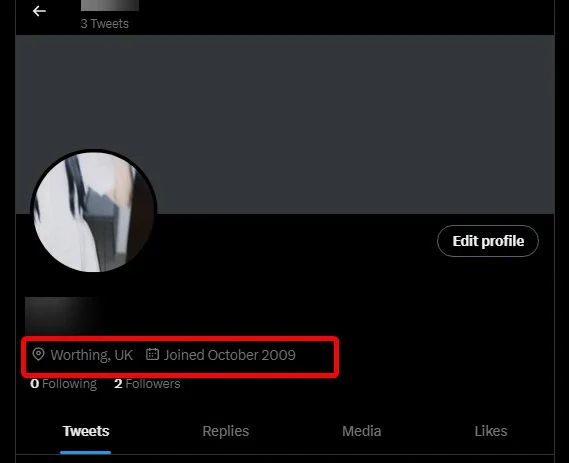Click the Edit profile button
569x463 pixels.
coord(488,241)
